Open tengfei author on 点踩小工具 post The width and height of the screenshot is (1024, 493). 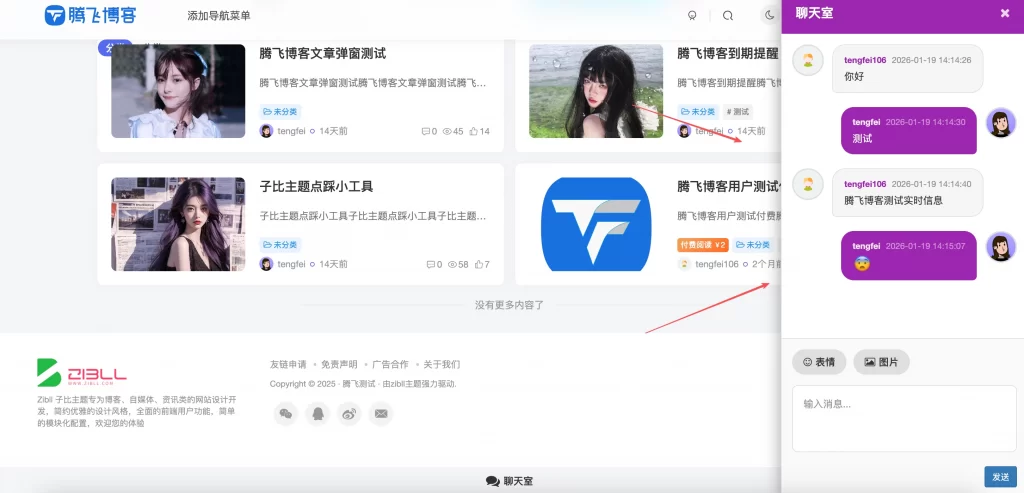point(291,264)
